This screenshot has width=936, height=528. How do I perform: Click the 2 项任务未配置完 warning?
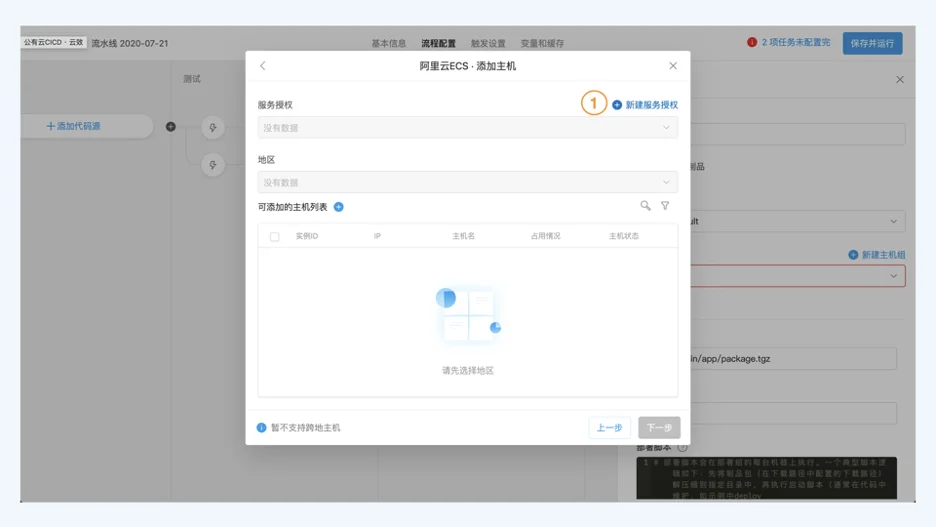click(x=795, y=42)
